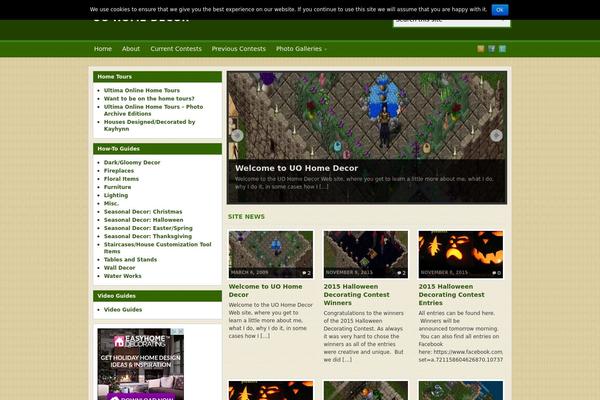
Task: Open Current Contests menu item
Action: point(176,49)
